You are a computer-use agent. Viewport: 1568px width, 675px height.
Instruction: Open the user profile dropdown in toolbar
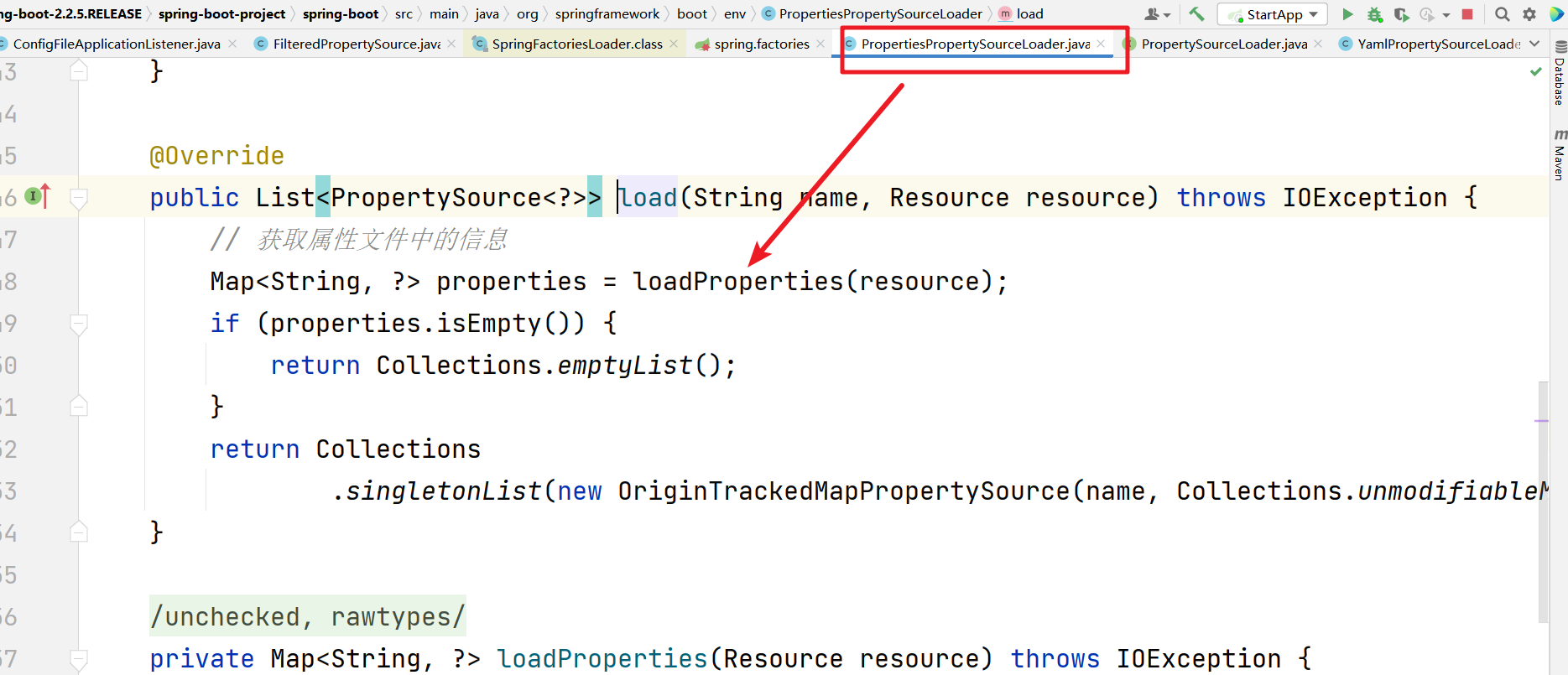pyautogui.click(x=1158, y=14)
